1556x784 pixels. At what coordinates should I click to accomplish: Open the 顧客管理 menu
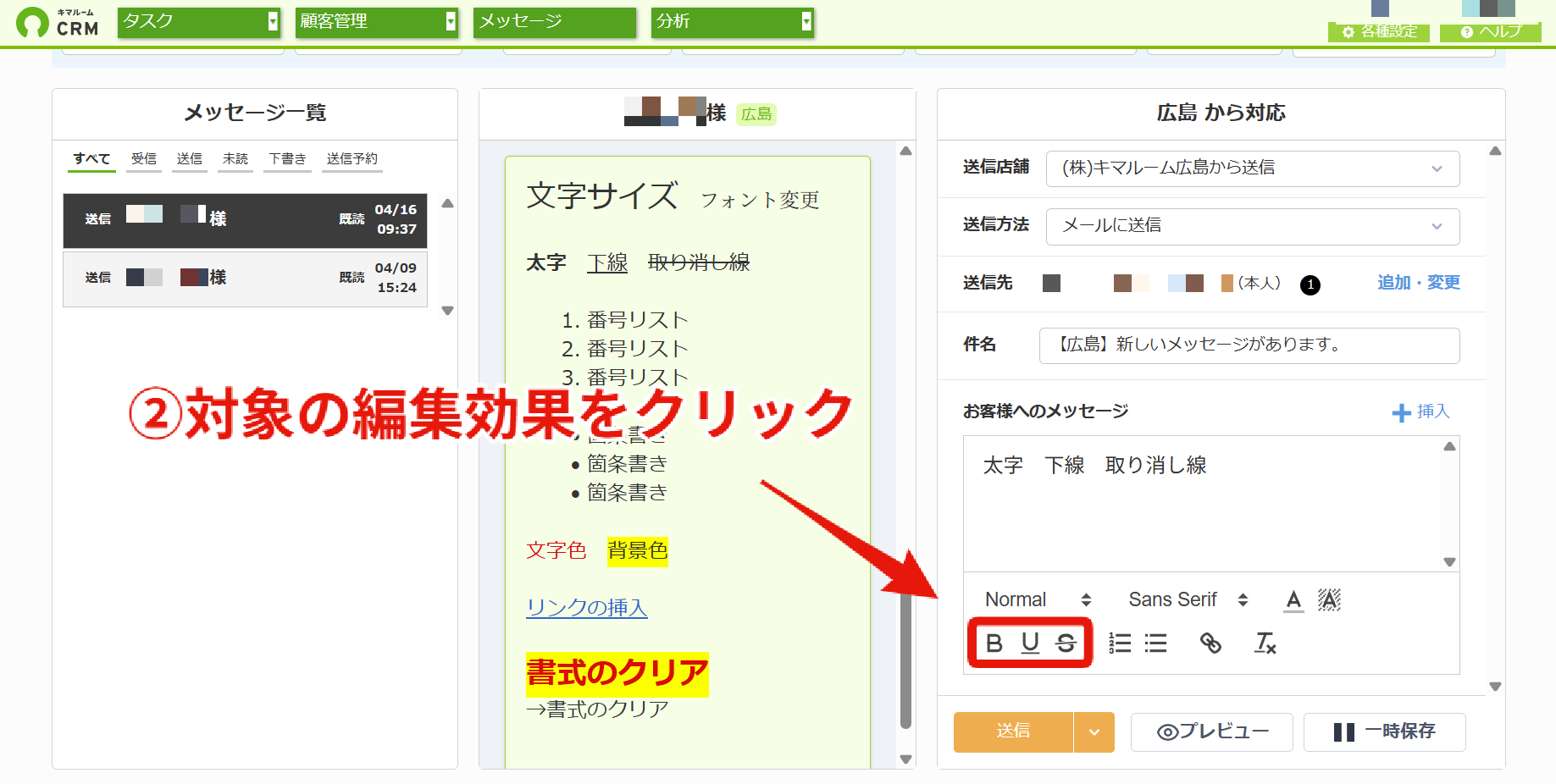tap(378, 21)
